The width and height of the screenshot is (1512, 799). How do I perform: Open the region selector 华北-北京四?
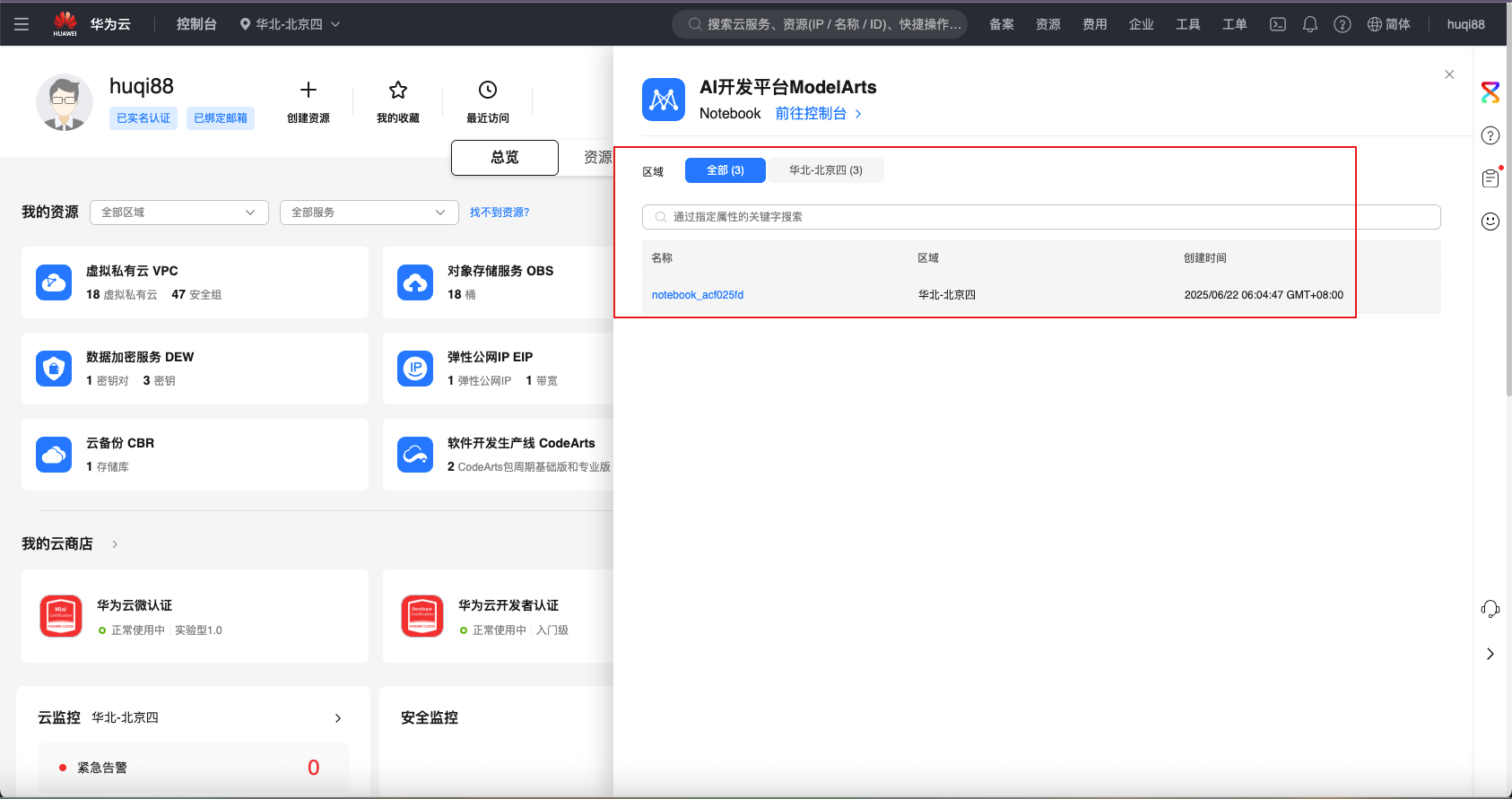290,24
